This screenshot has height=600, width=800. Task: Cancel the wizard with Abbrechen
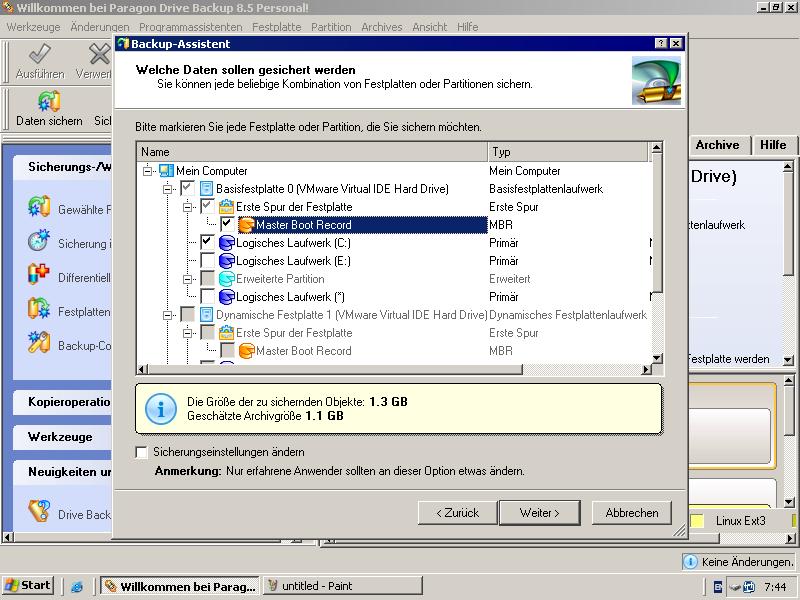pyautogui.click(x=632, y=513)
